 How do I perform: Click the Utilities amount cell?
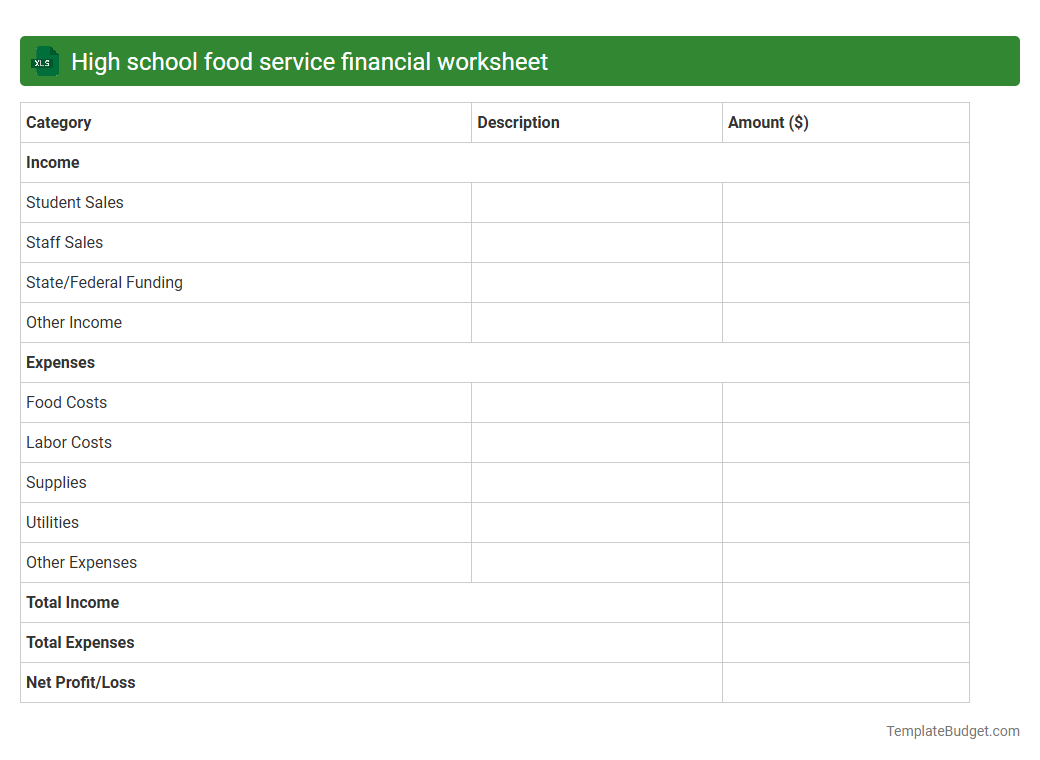(845, 522)
